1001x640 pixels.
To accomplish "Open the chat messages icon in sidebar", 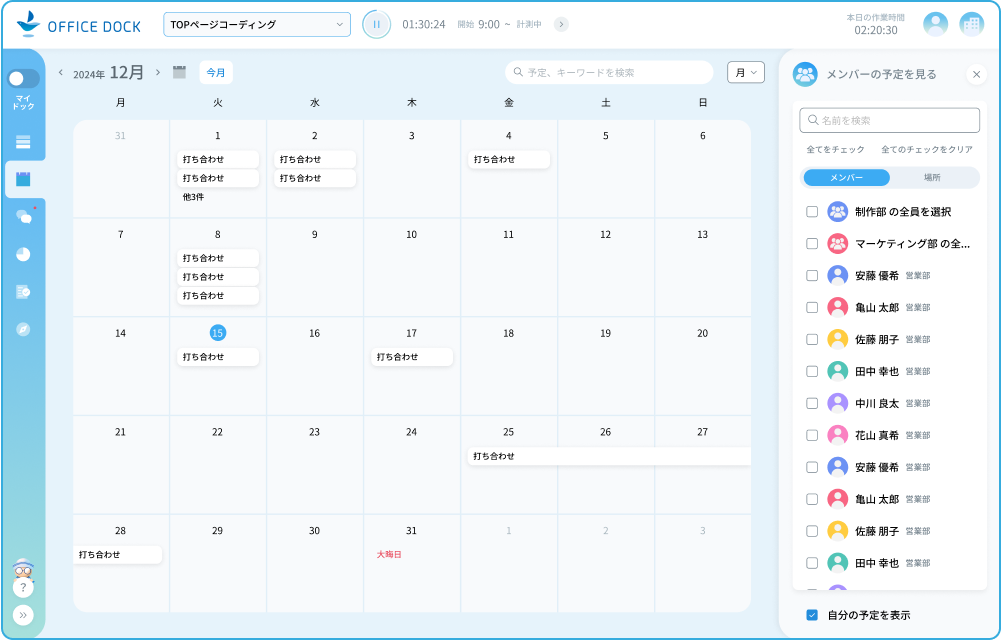I will click(x=23, y=216).
